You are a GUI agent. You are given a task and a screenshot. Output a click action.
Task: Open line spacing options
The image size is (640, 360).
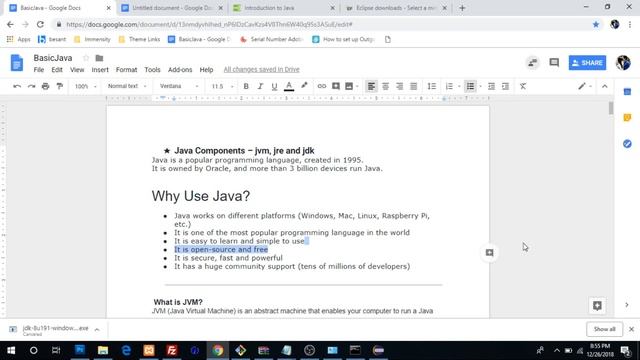tap(431, 86)
